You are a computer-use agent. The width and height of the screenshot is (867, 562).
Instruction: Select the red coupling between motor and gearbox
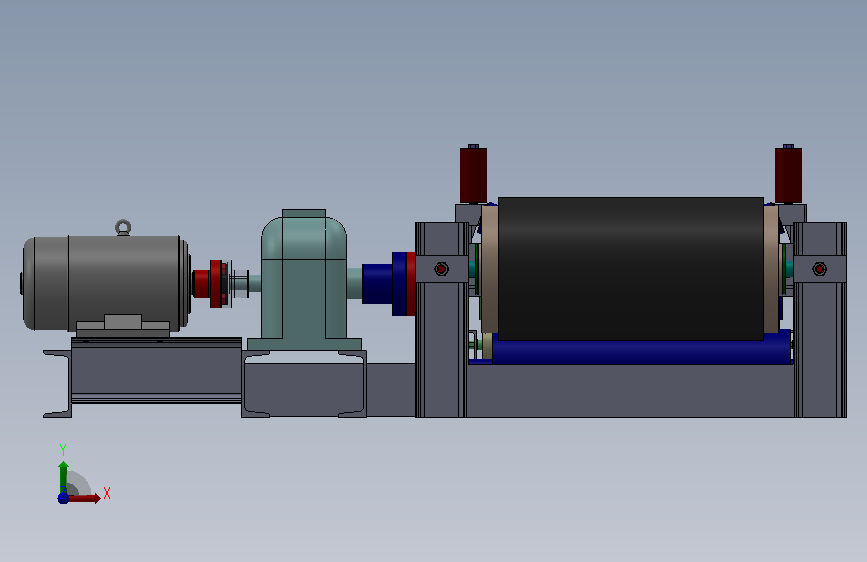coord(210,283)
